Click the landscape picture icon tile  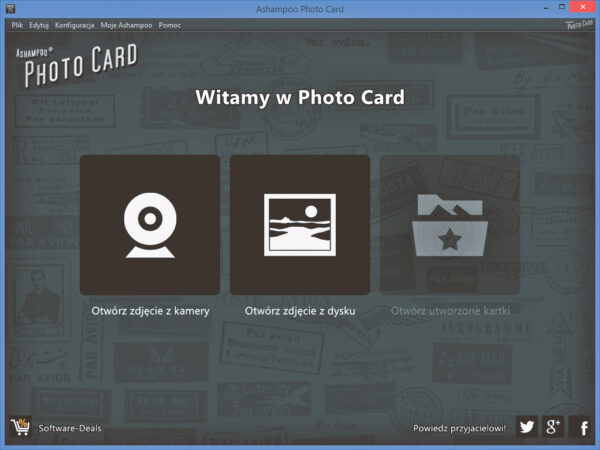coord(300,225)
